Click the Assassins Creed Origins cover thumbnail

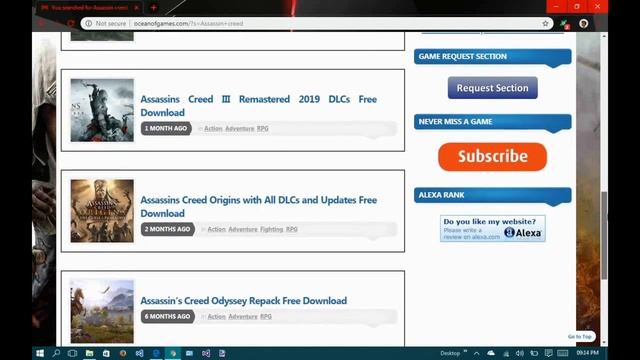click(x=102, y=211)
